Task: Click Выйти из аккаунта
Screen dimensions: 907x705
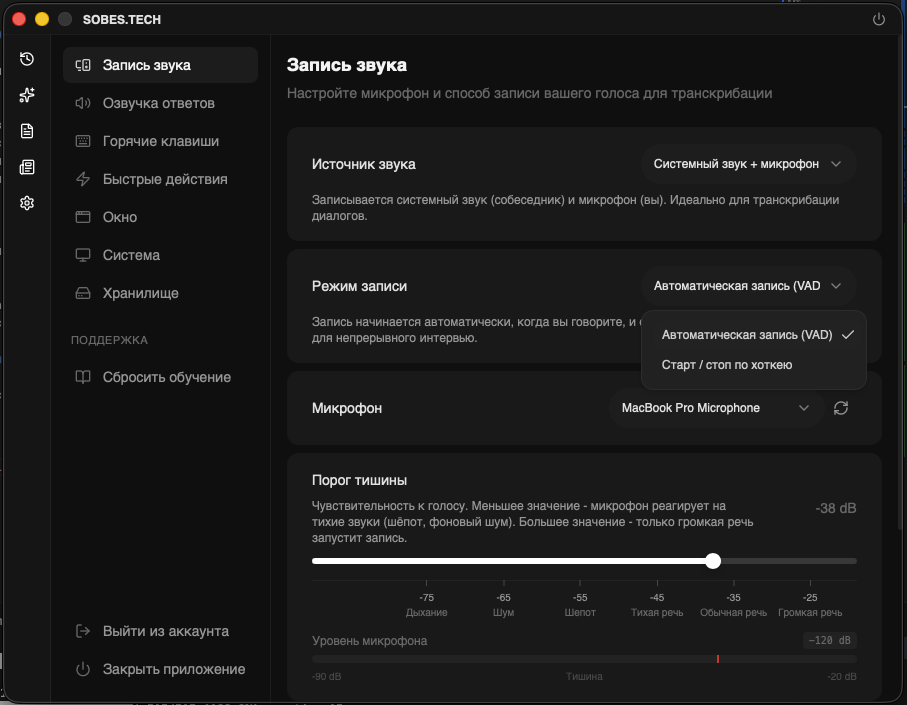Action: click(x=165, y=631)
